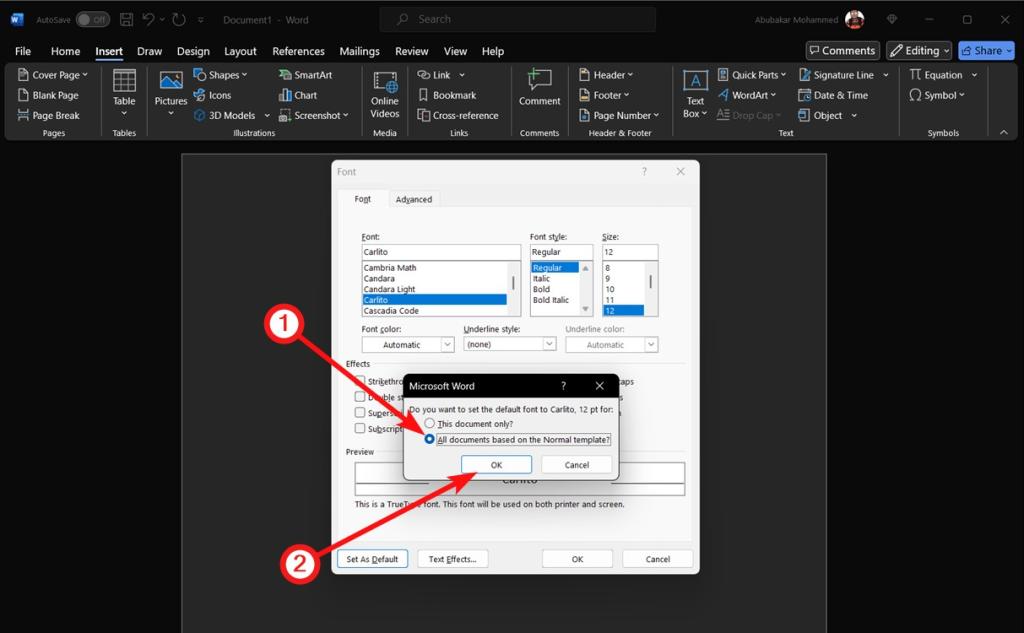Add a Bookmark
Image resolution: width=1024 pixels, height=633 pixels.
point(447,95)
